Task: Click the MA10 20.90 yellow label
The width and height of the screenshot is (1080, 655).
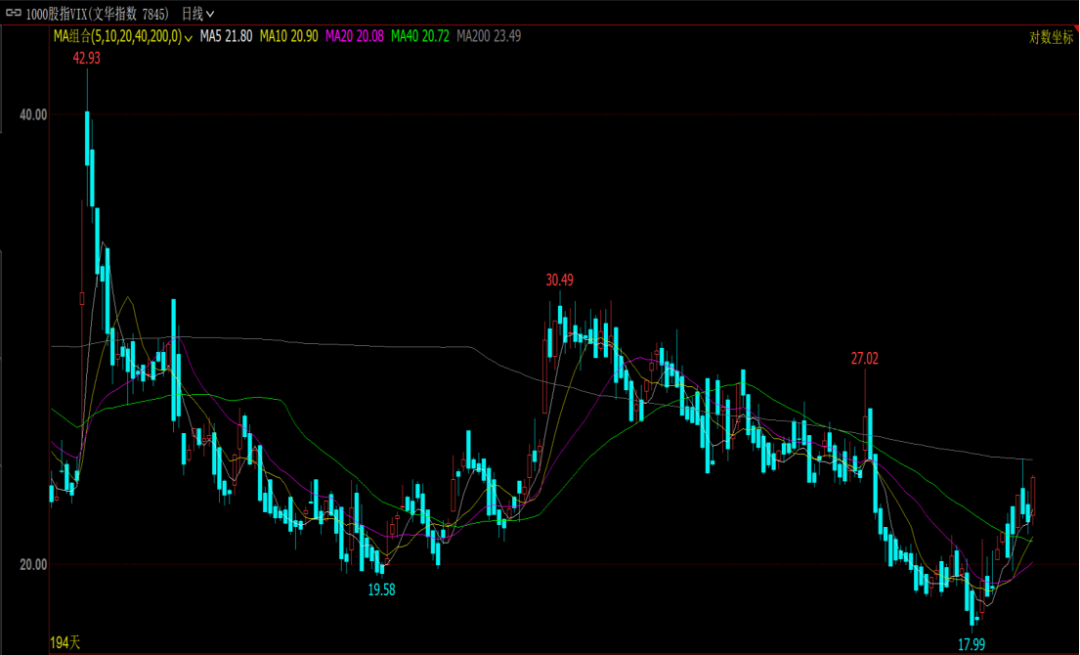Action: tap(289, 36)
